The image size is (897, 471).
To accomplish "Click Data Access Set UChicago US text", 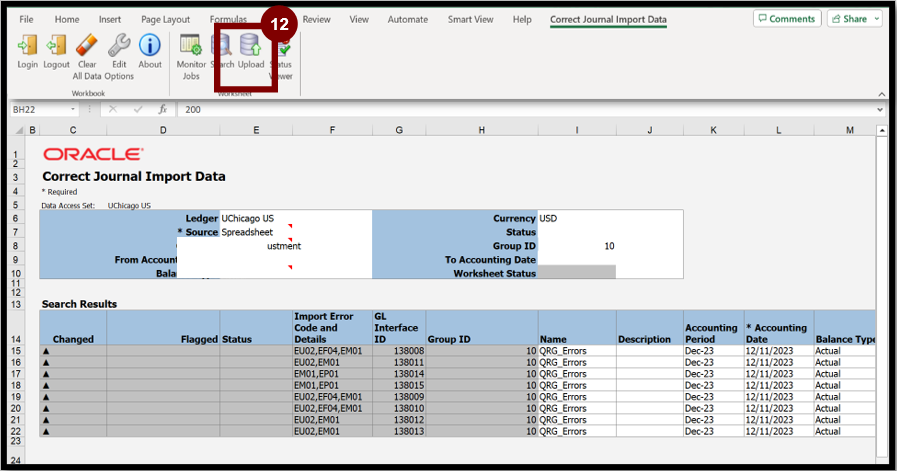I will [x=129, y=205].
